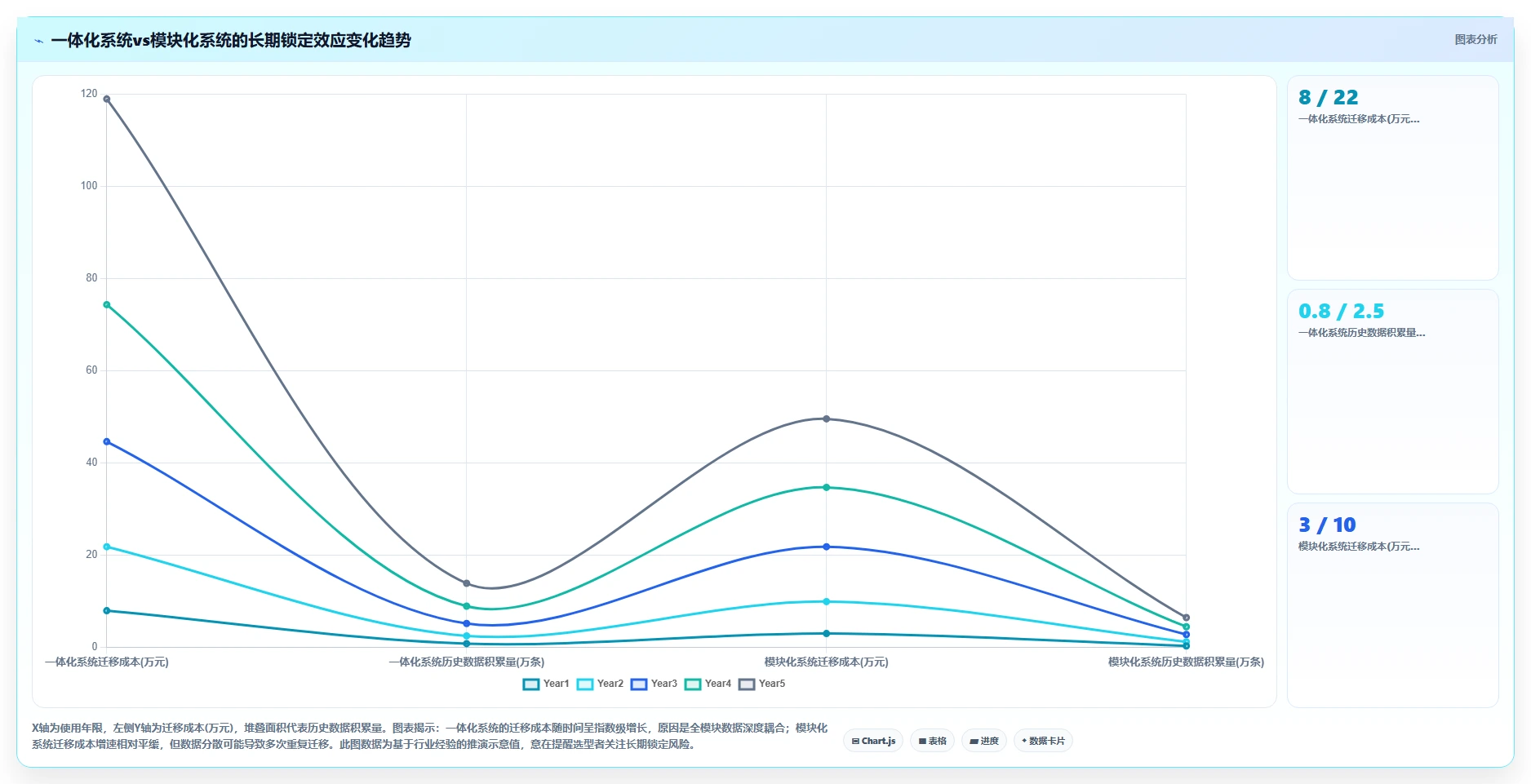Screen dimensions: 1531x784
Task: Open the 3 / 10 modular migration cost card
Action: [1392, 605]
